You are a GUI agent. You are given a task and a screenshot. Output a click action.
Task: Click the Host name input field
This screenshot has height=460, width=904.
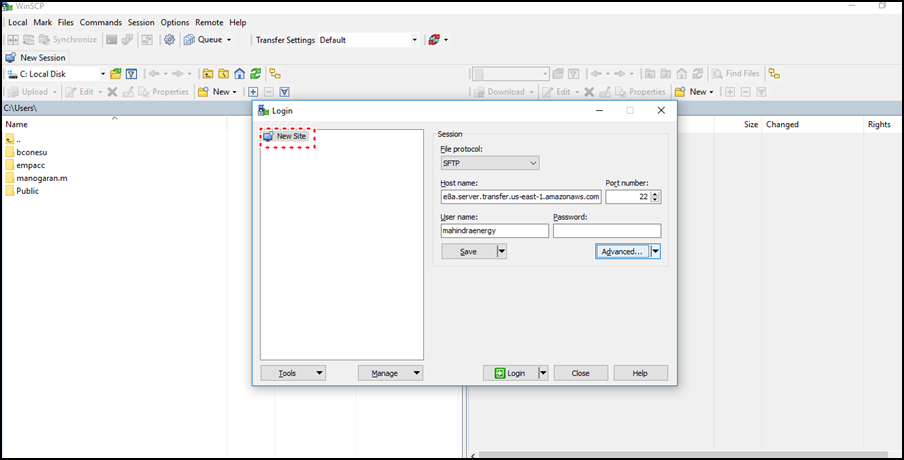click(x=521, y=197)
